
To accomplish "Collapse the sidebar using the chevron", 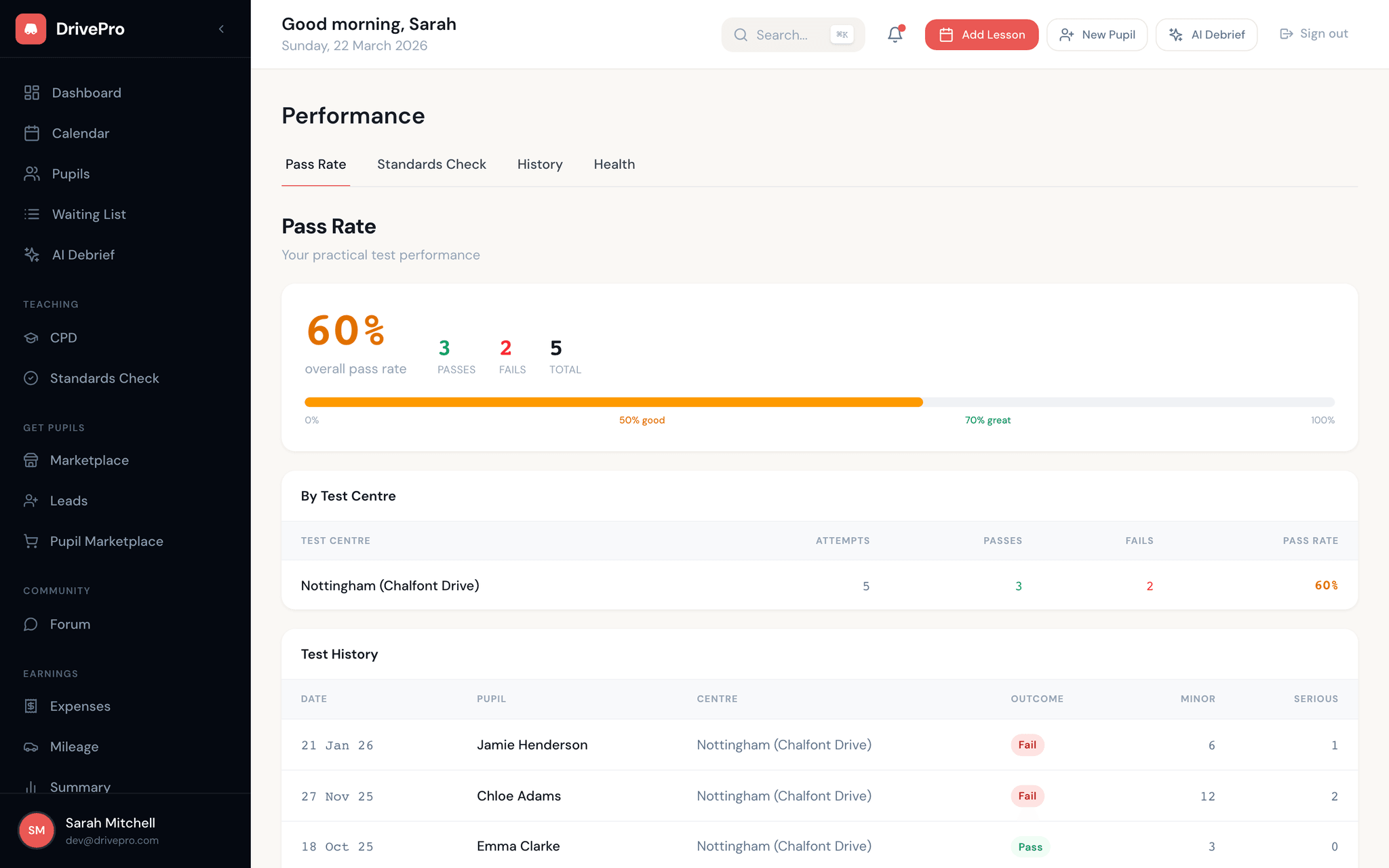I will click(x=221, y=28).
